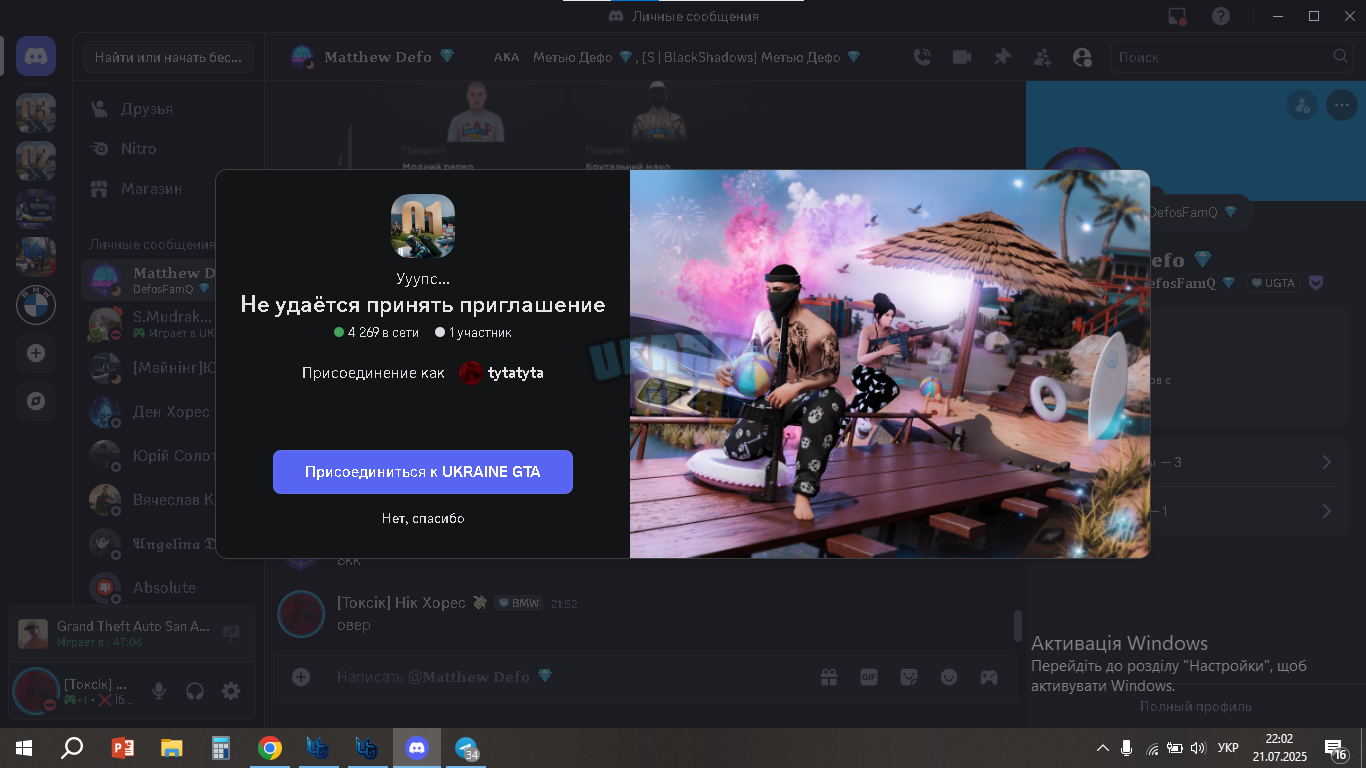
Task: Open the Angelina conversation
Action: tap(148, 544)
